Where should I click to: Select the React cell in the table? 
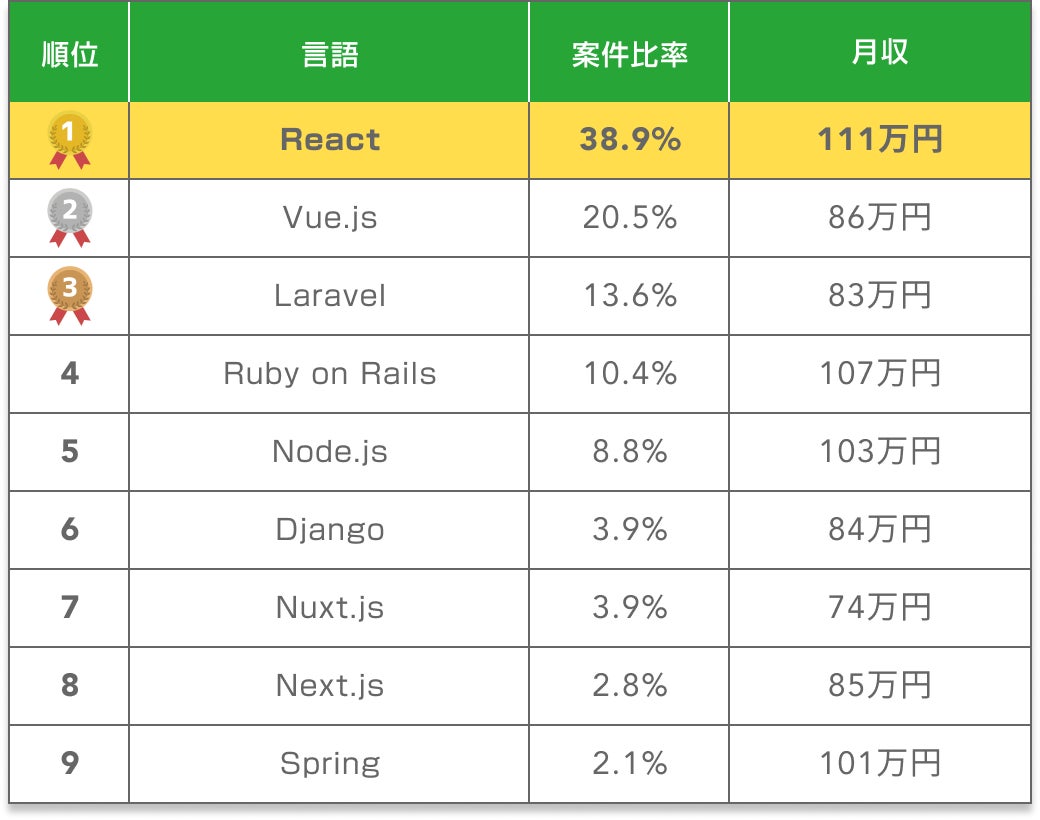(329, 140)
